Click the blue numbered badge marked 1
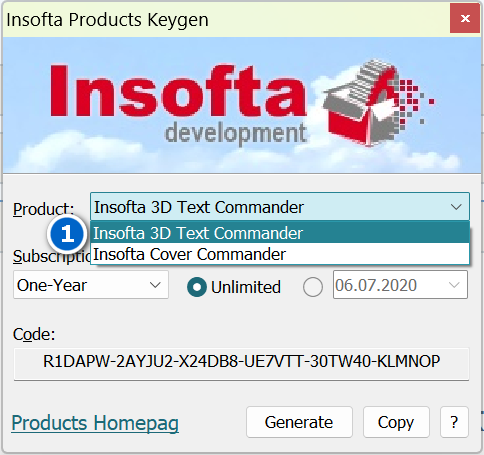 pos(67,234)
